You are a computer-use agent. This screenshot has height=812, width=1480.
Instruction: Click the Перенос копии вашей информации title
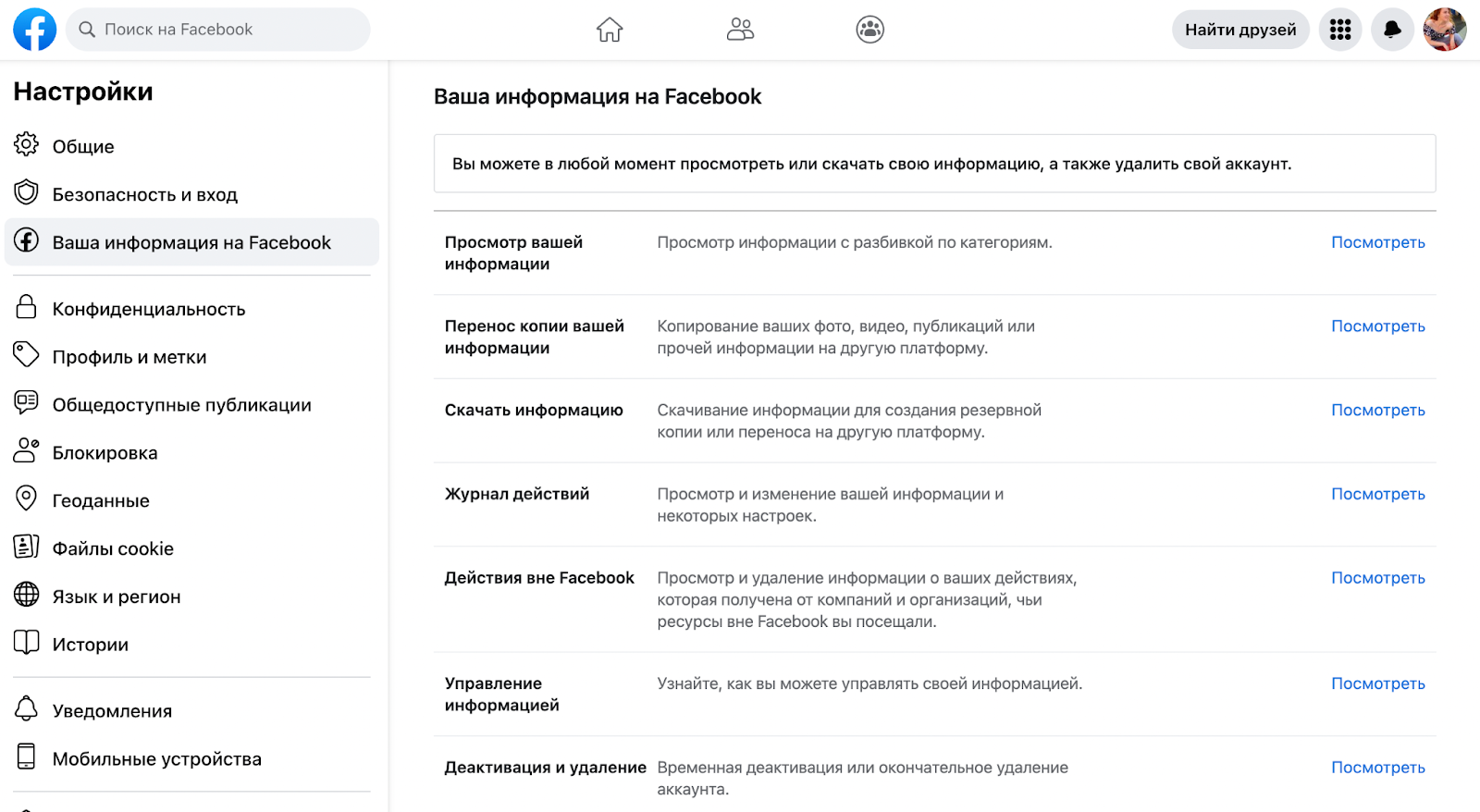tap(535, 338)
